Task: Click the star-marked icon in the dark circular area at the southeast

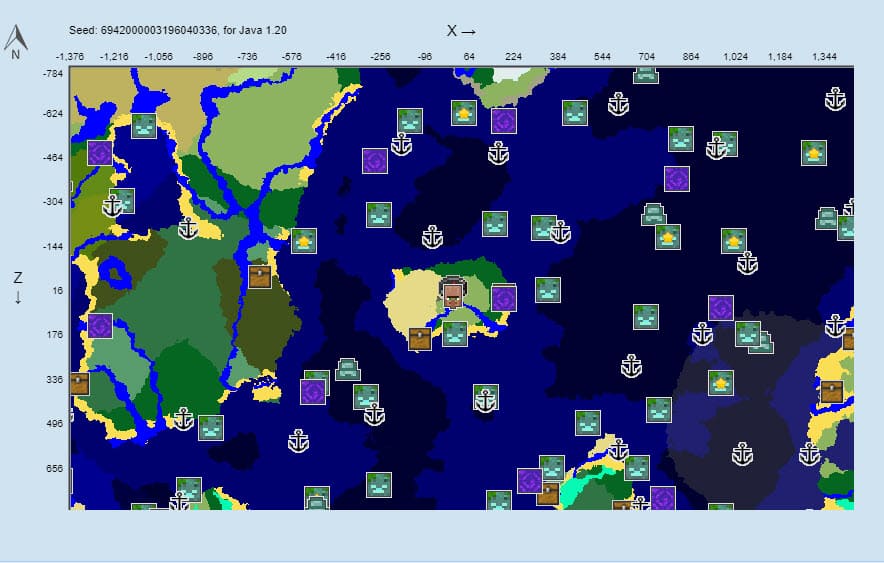Action: 721,383
